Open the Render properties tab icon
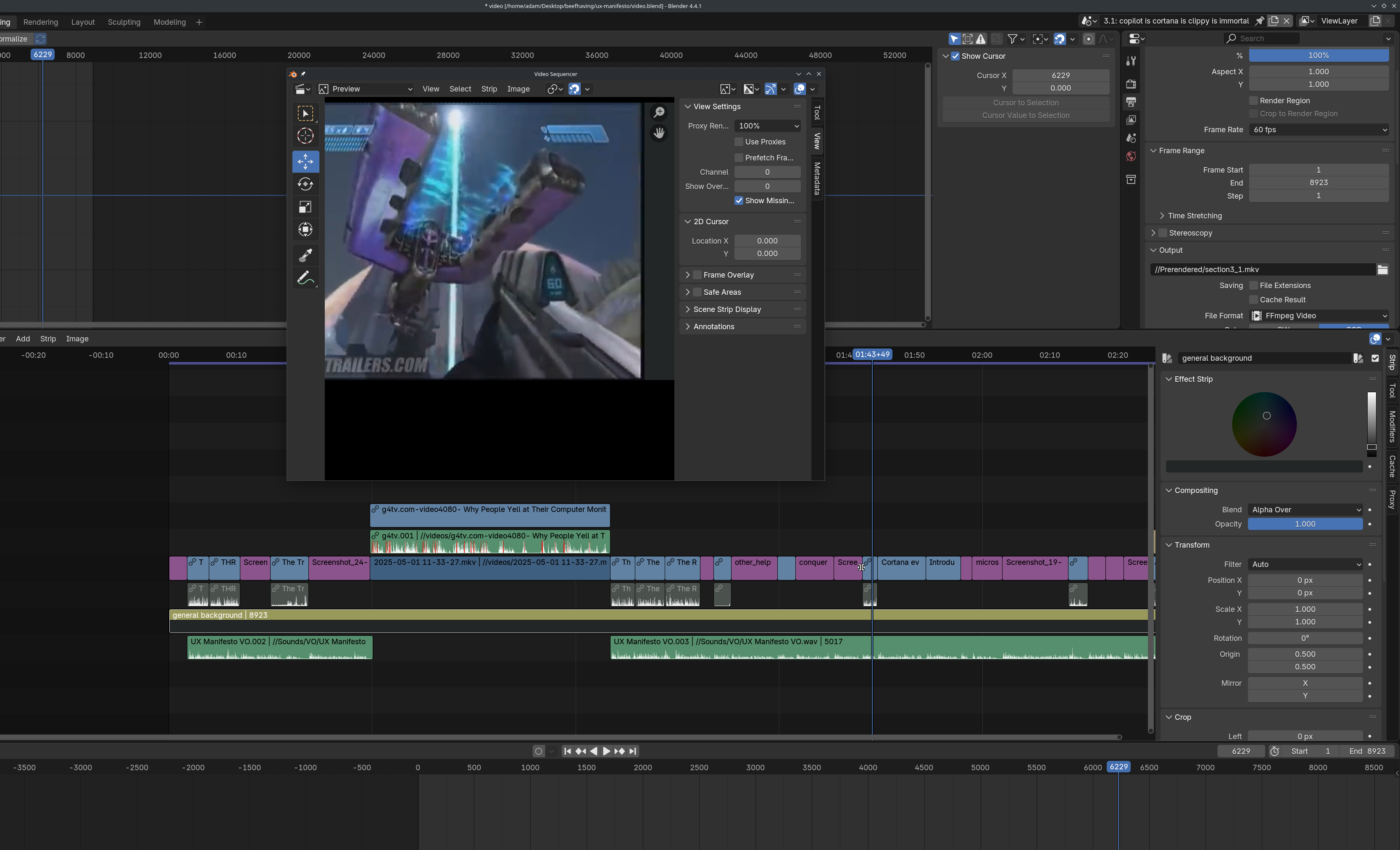This screenshot has width=1400, height=850. pyautogui.click(x=1131, y=84)
